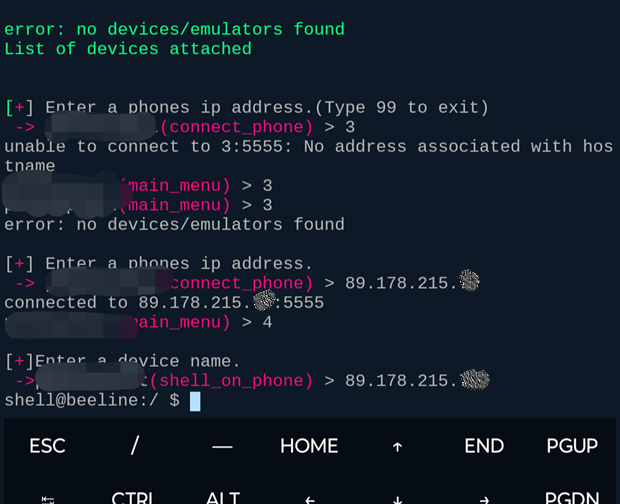Toggle the CTRL modifier key
The height and width of the screenshot is (504, 620).
pyautogui.click(x=133, y=497)
